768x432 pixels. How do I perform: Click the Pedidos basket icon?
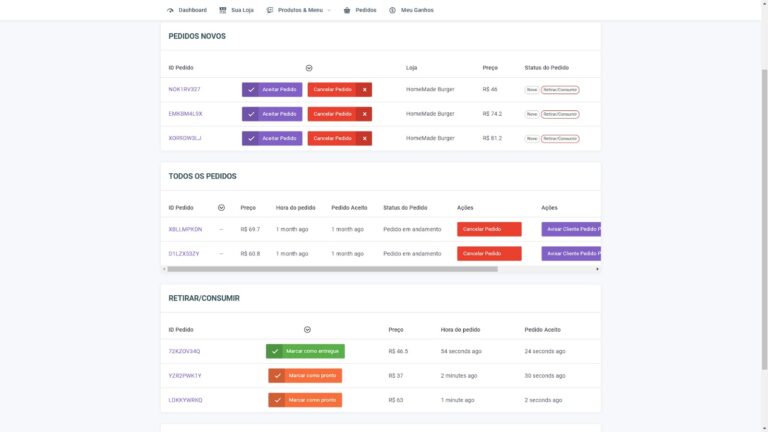click(347, 10)
